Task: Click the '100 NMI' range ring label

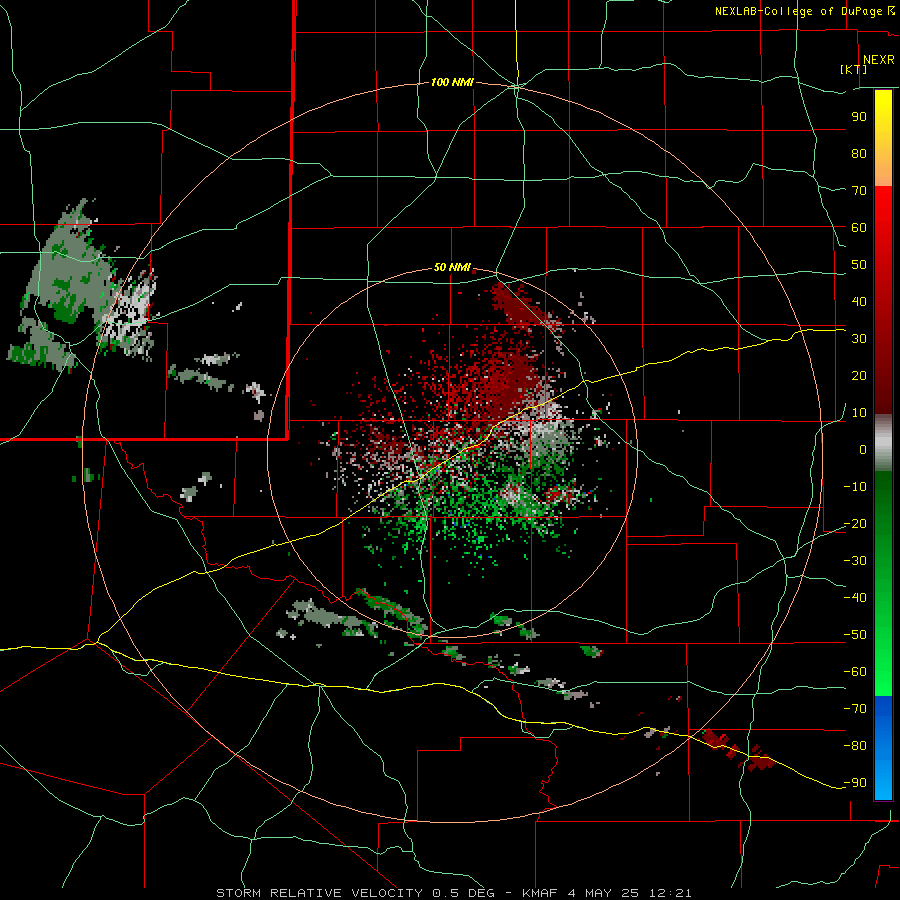Action: pos(452,83)
